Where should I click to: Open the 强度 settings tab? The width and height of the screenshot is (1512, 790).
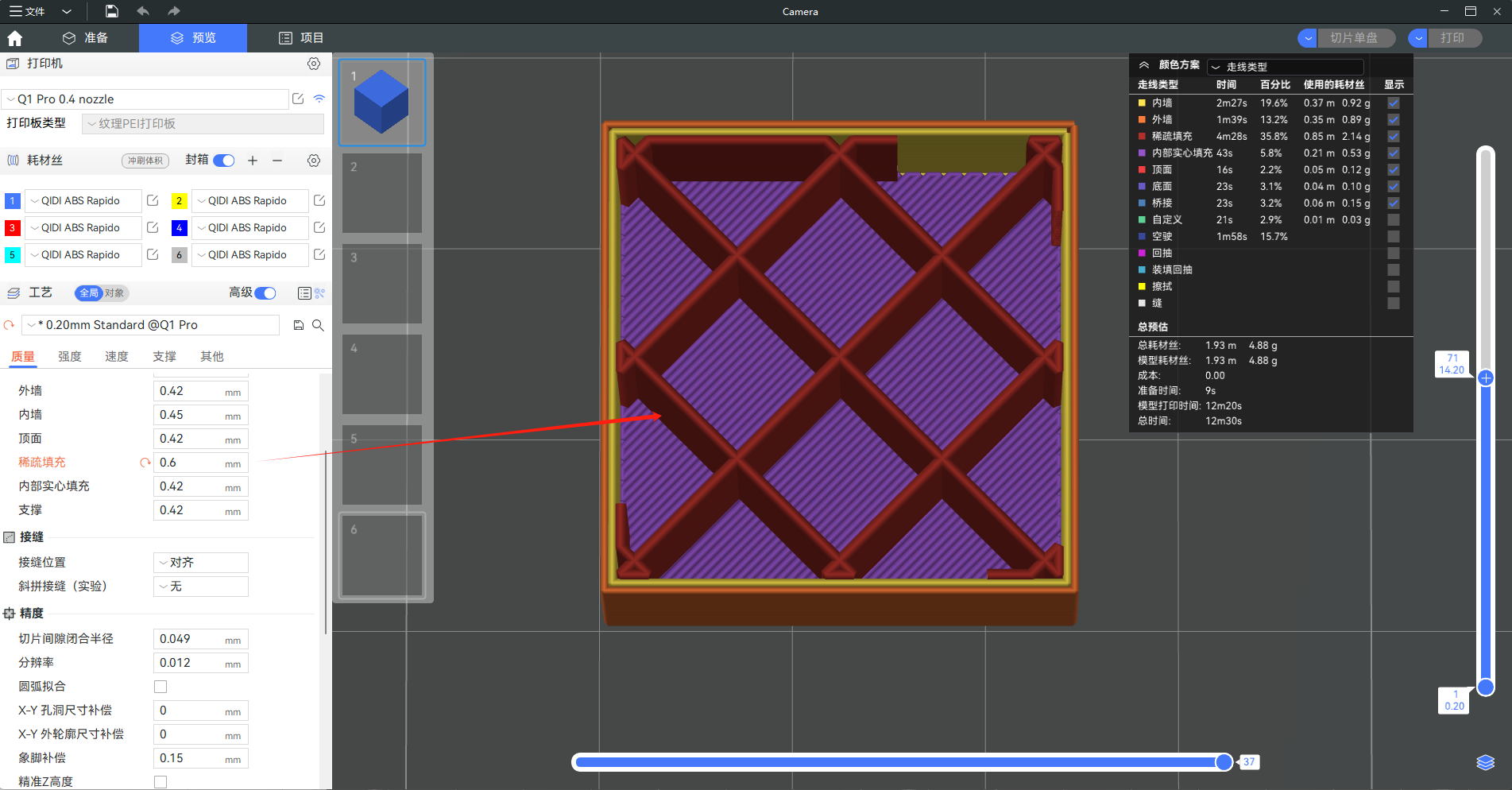[x=70, y=357]
